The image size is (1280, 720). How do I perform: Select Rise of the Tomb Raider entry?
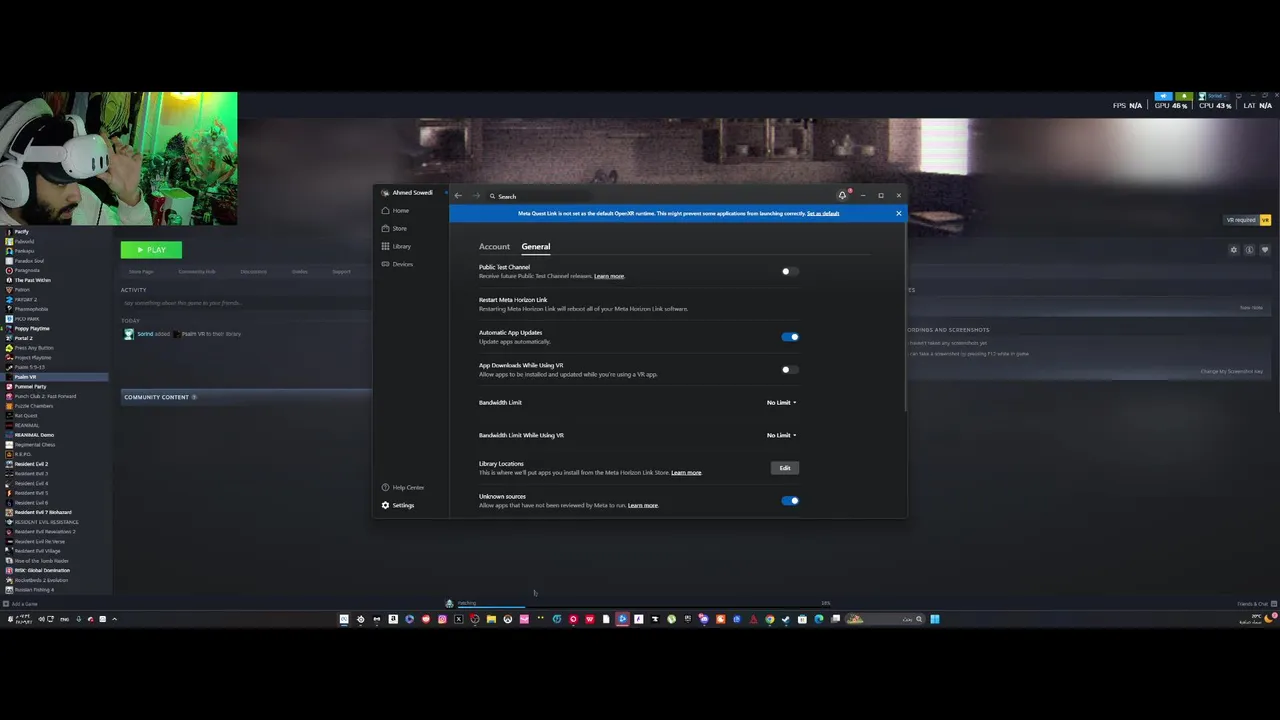(54, 561)
